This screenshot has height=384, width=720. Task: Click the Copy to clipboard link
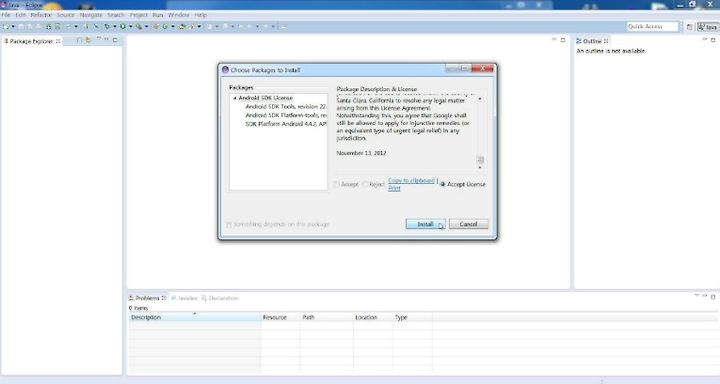click(x=411, y=181)
